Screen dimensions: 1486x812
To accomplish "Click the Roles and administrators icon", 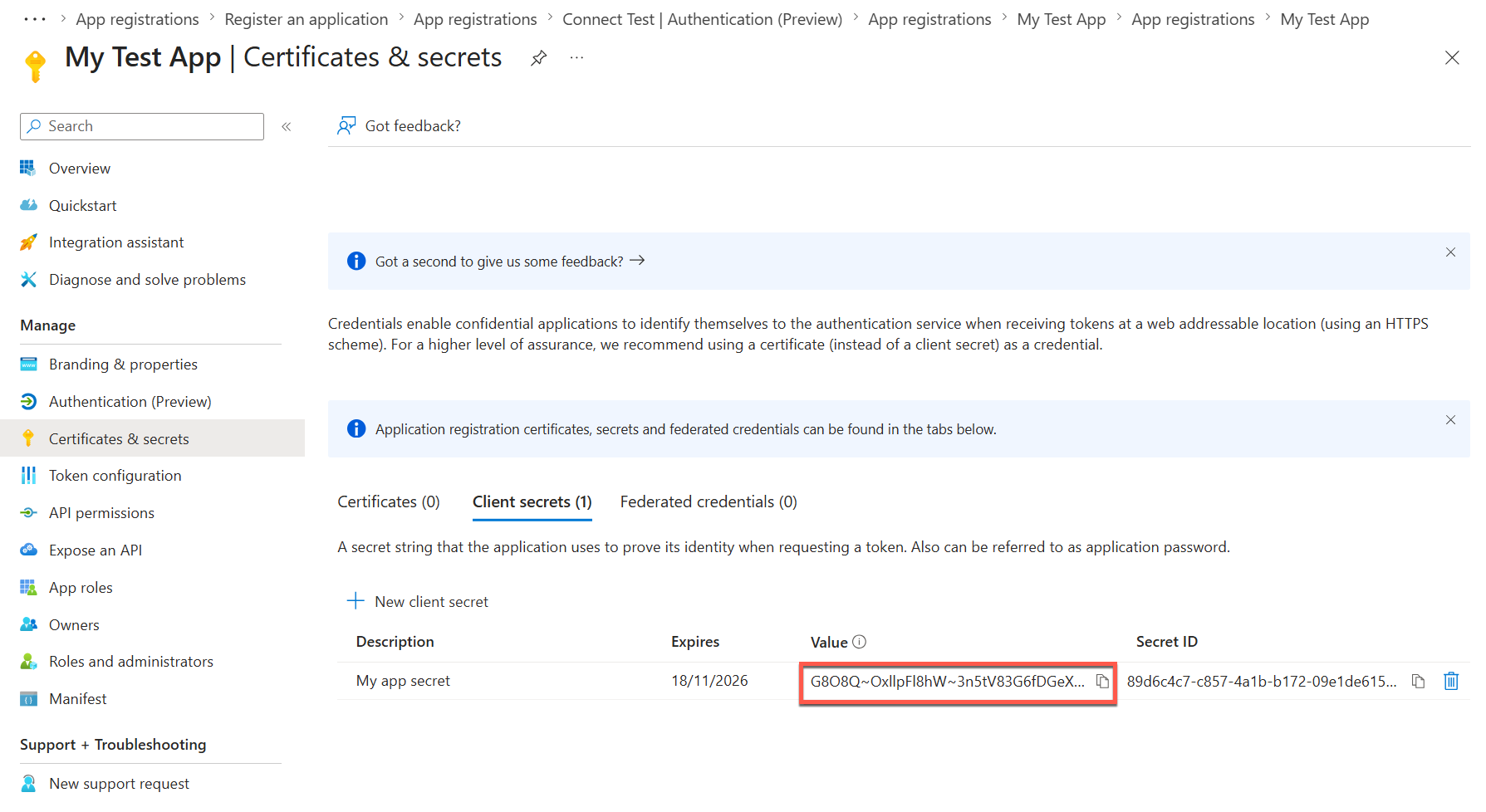I will pyautogui.click(x=28, y=662).
